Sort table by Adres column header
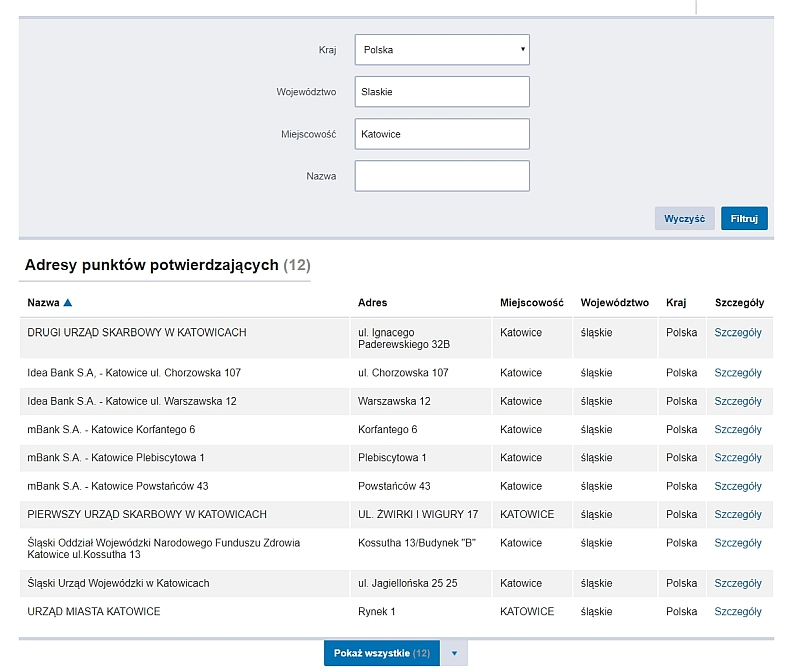This screenshot has height=672, width=800. pos(372,303)
